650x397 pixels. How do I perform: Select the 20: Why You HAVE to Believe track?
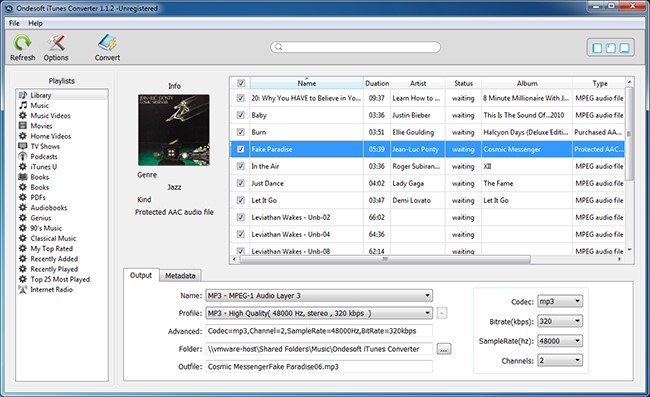(427, 98)
